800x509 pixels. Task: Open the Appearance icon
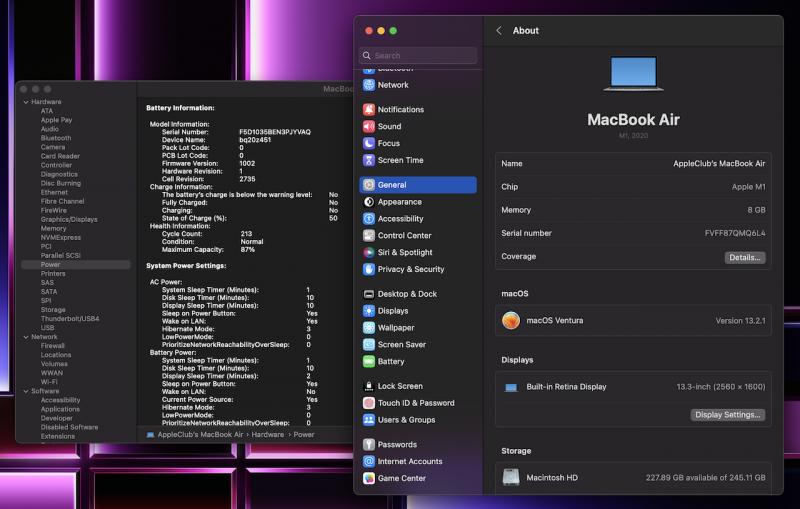point(369,202)
